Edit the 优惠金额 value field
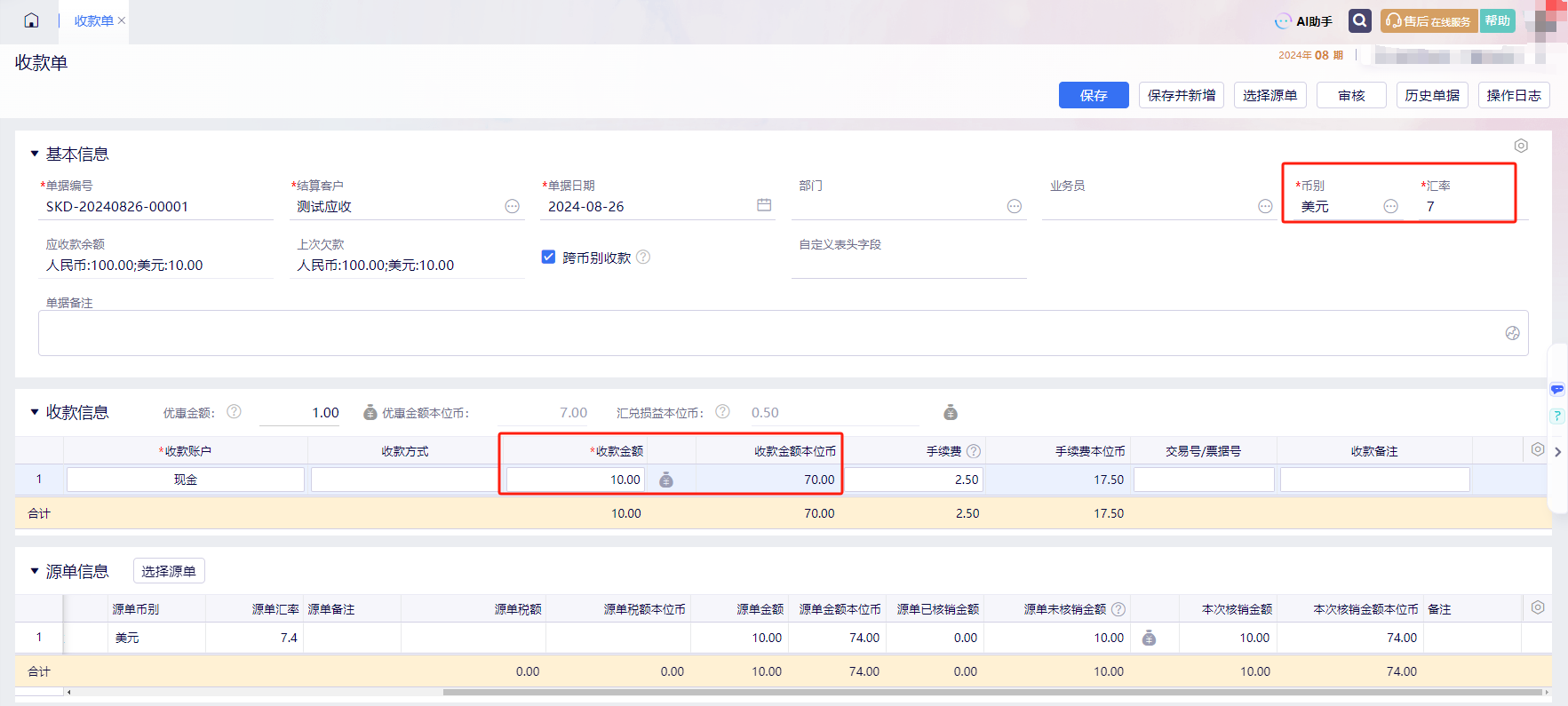Screen dimensions: 1568x706 pyautogui.click(x=299, y=413)
